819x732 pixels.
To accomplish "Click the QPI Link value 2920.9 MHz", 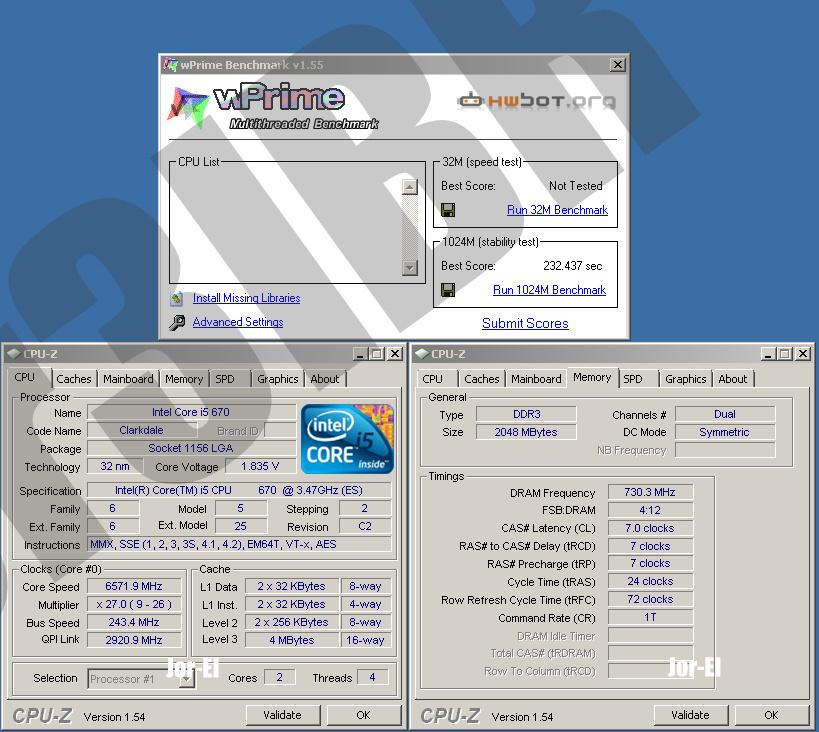I will [134, 640].
